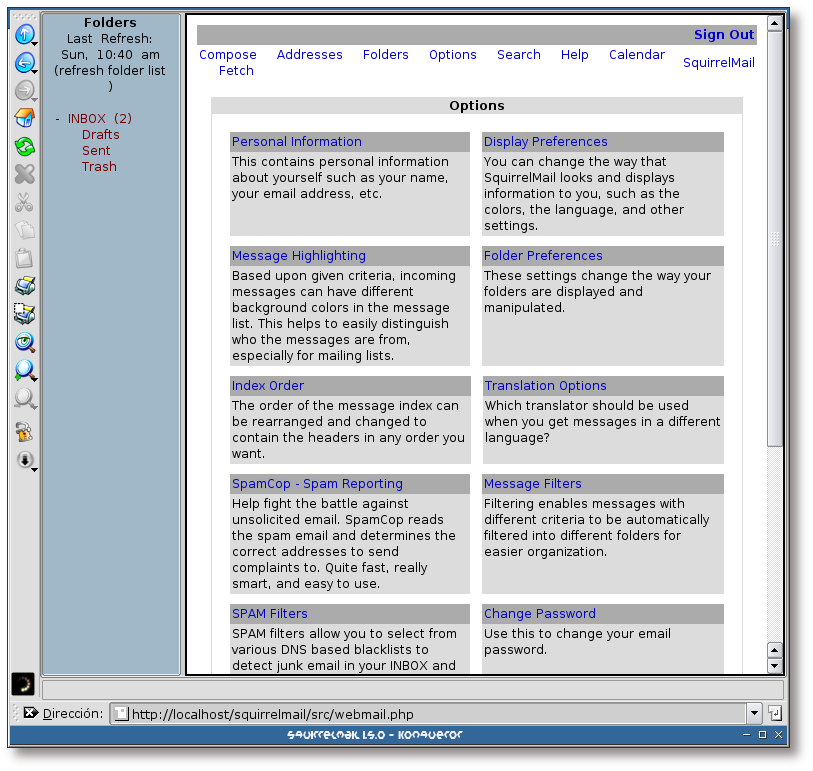Click the scroll down arrow of the page scrollbar
Viewport: 813px width, 771px height.
click(x=774, y=666)
